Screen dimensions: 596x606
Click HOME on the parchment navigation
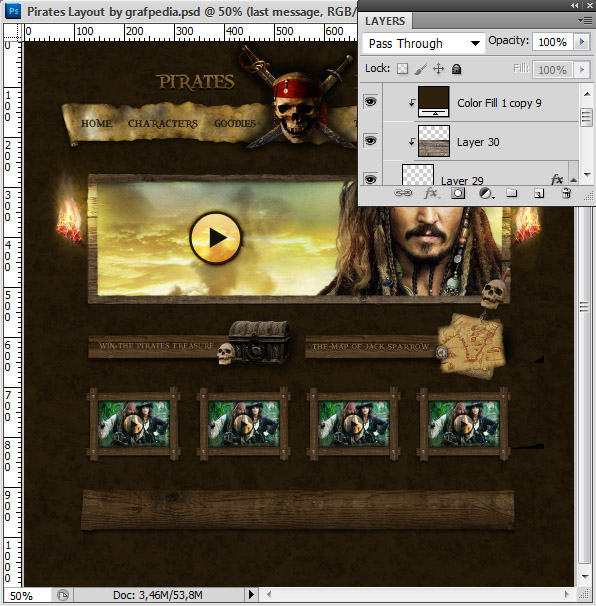click(96, 123)
